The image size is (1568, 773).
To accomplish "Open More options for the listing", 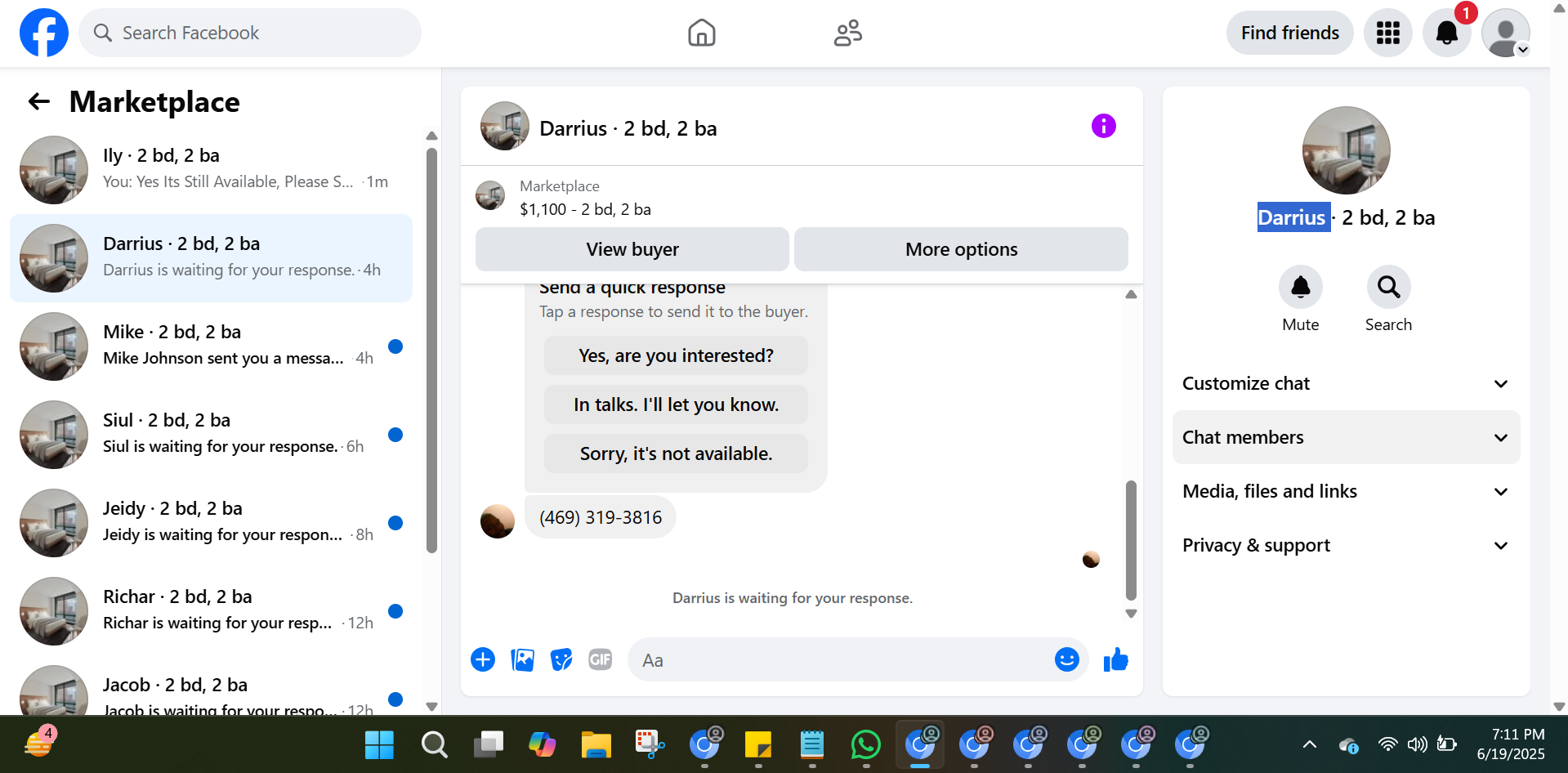I will coord(962,249).
